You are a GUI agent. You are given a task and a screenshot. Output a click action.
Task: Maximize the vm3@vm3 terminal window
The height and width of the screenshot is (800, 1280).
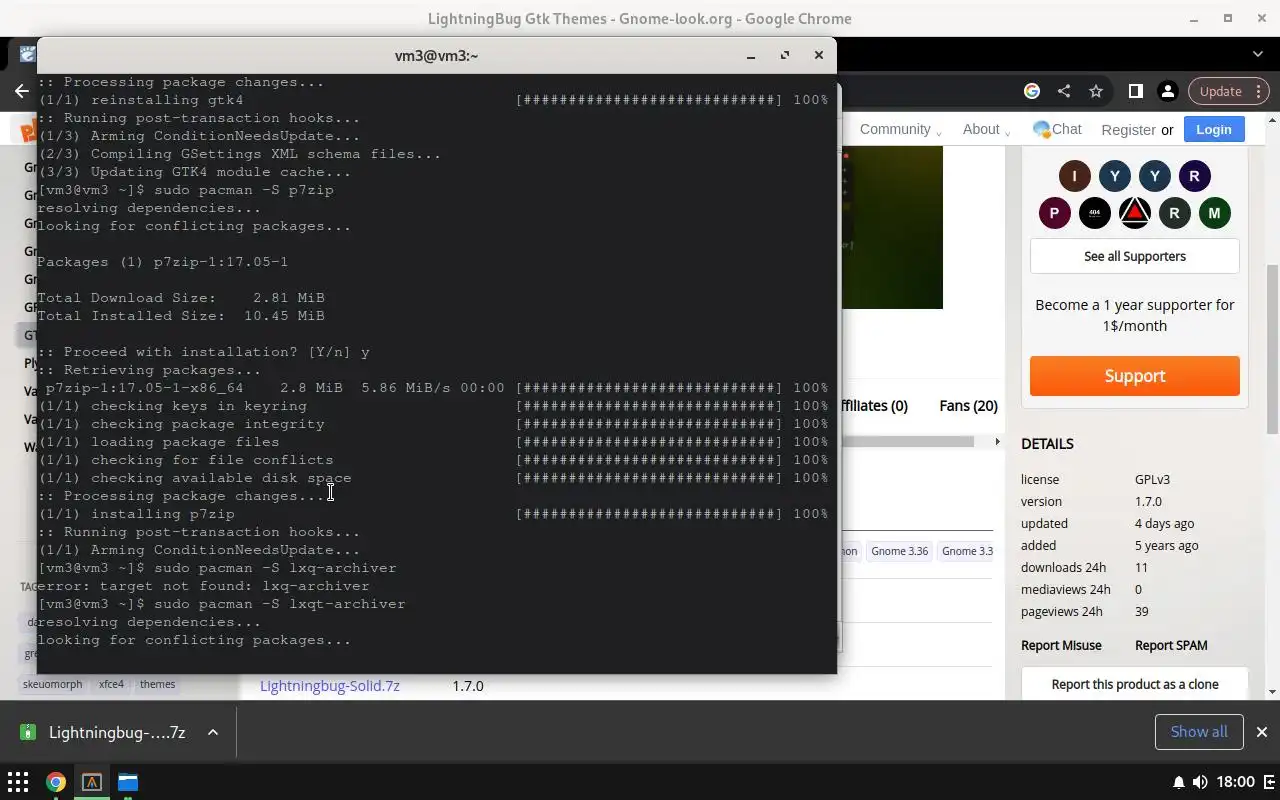click(x=785, y=56)
